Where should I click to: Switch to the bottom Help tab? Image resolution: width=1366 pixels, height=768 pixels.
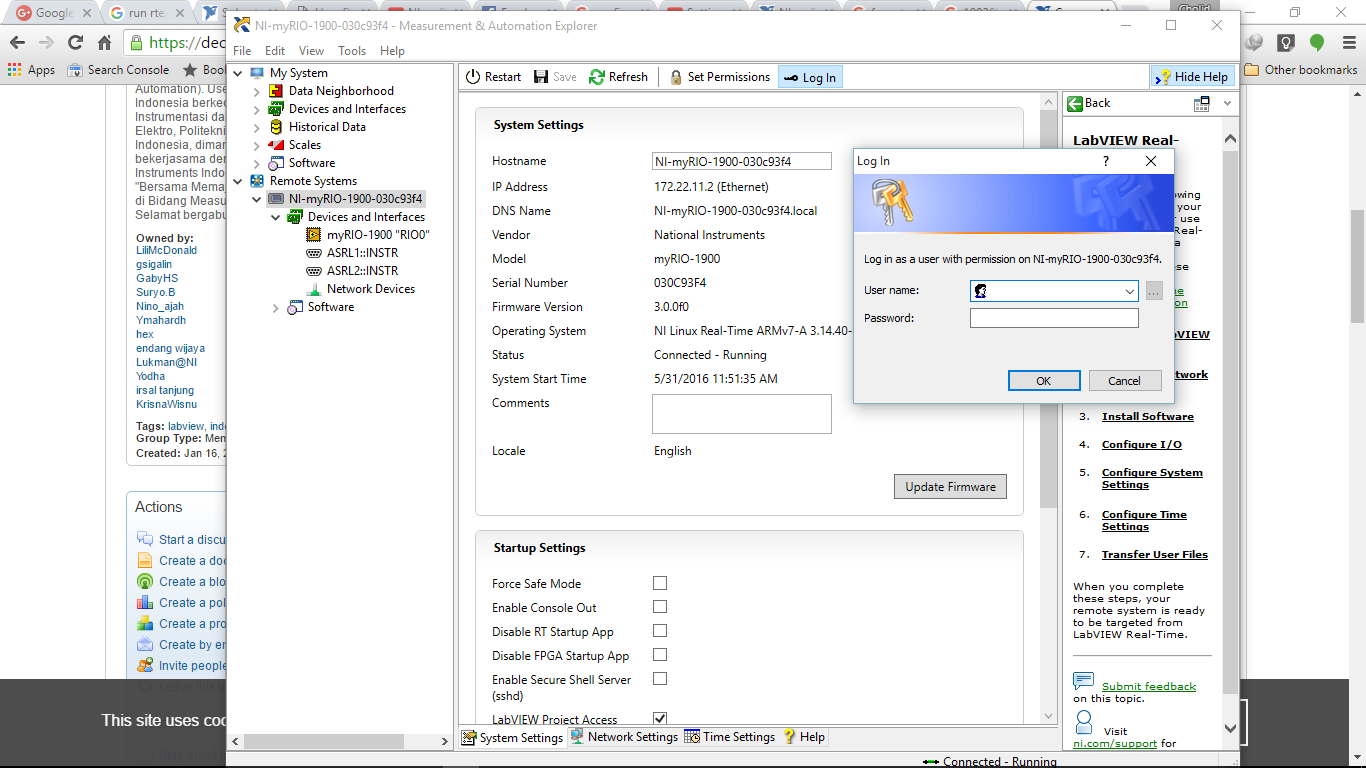pyautogui.click(x=804, y=737)
